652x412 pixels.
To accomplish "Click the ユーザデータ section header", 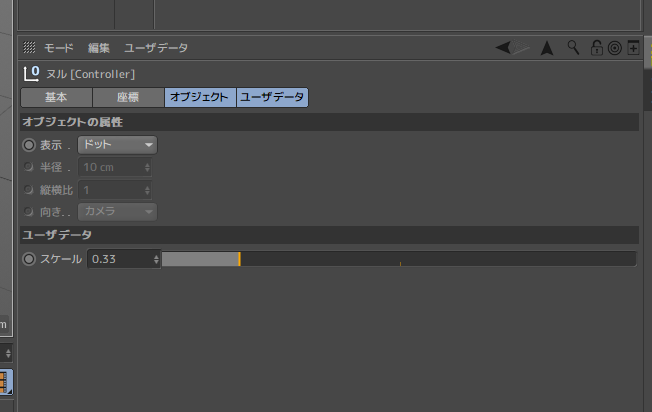I will [329, 235].
